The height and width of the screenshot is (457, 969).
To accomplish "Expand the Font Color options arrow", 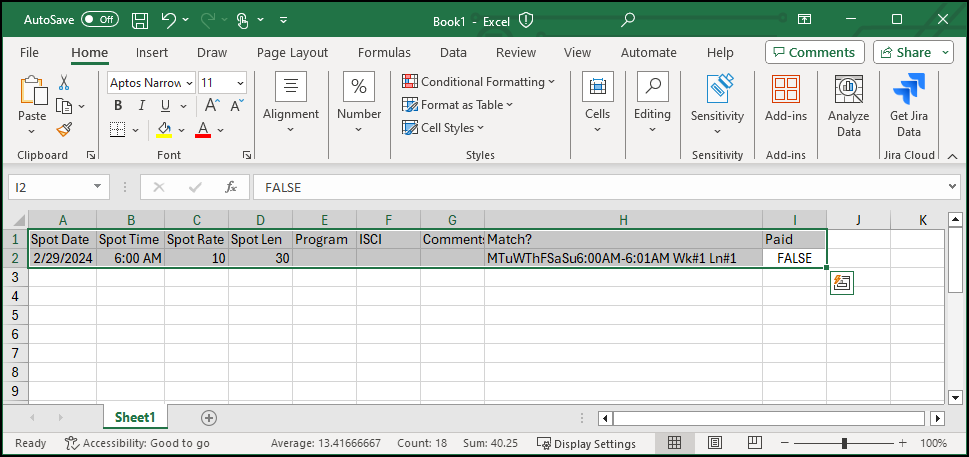I will [220, 130].
